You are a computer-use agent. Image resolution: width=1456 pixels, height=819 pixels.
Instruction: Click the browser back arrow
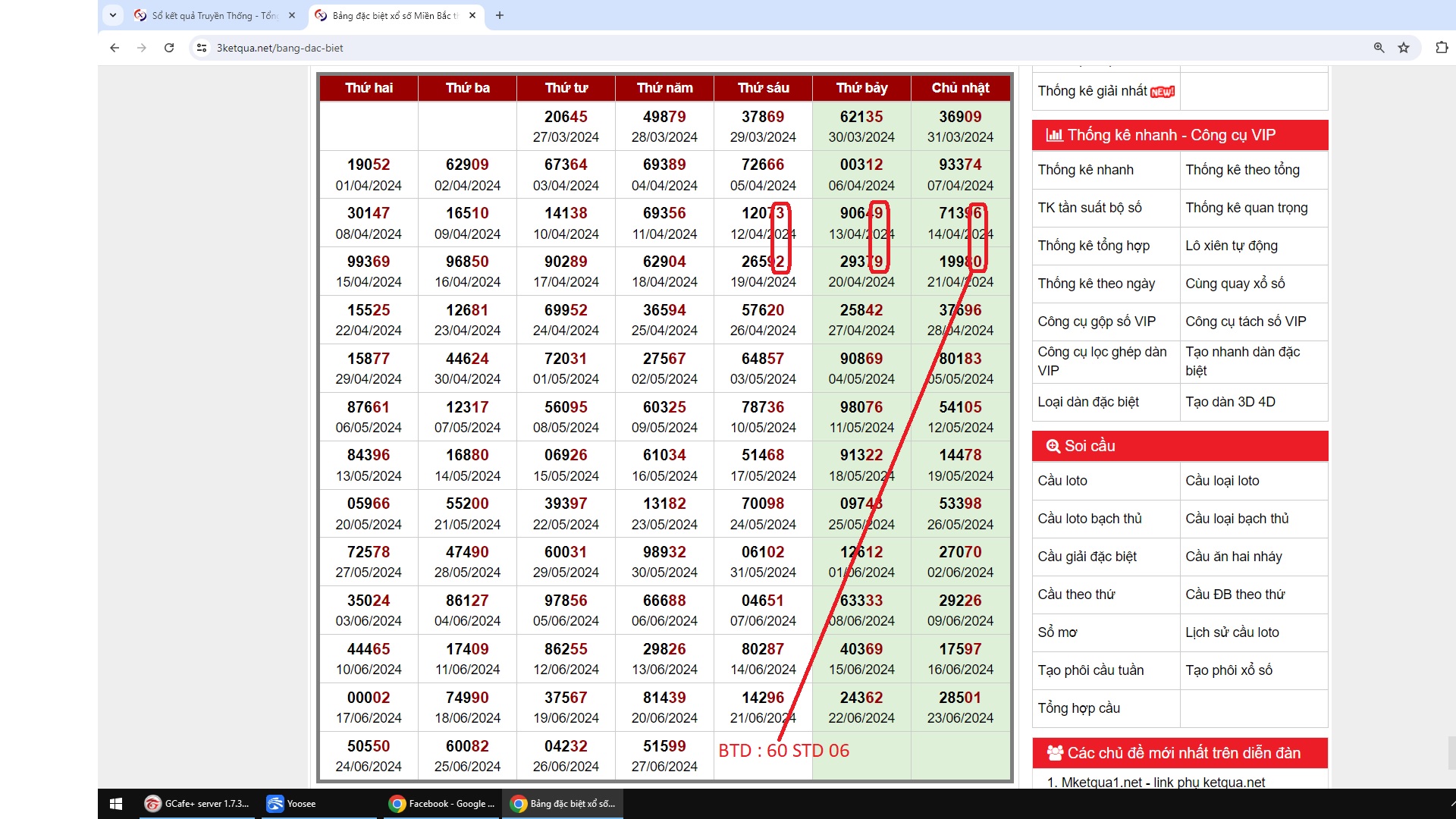[x=115, y=48]
